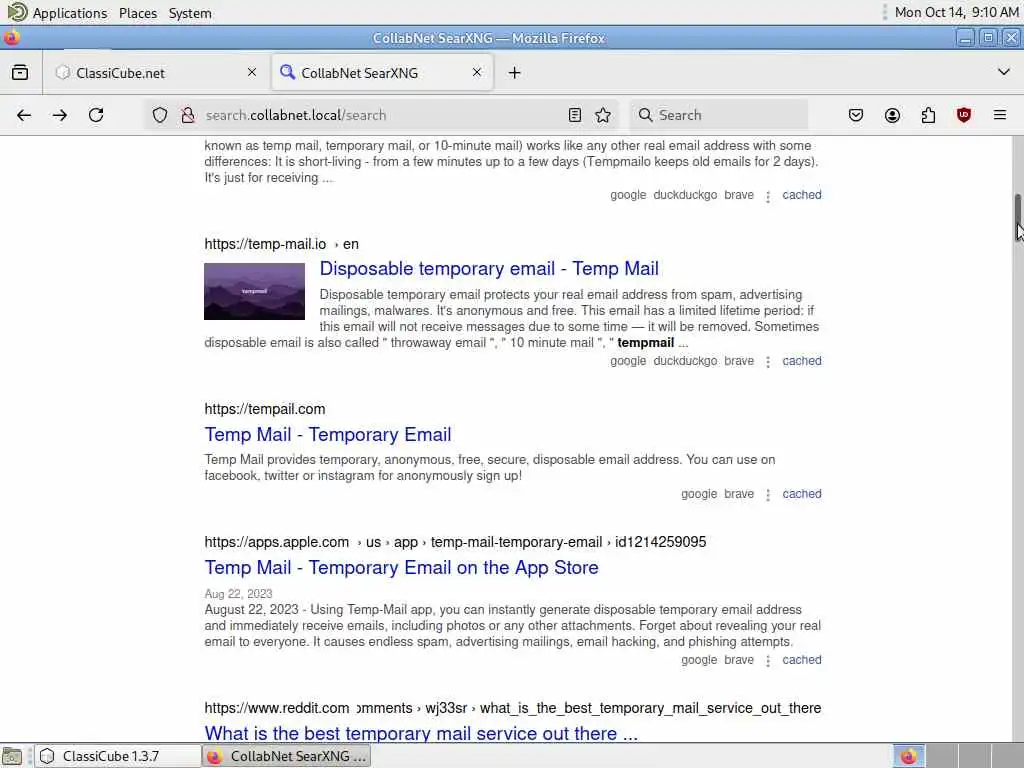Click the https://www.reddit.com URL text
Image resolution: width=1024 pixels, height=768 pixels.
tap(277, 708)
